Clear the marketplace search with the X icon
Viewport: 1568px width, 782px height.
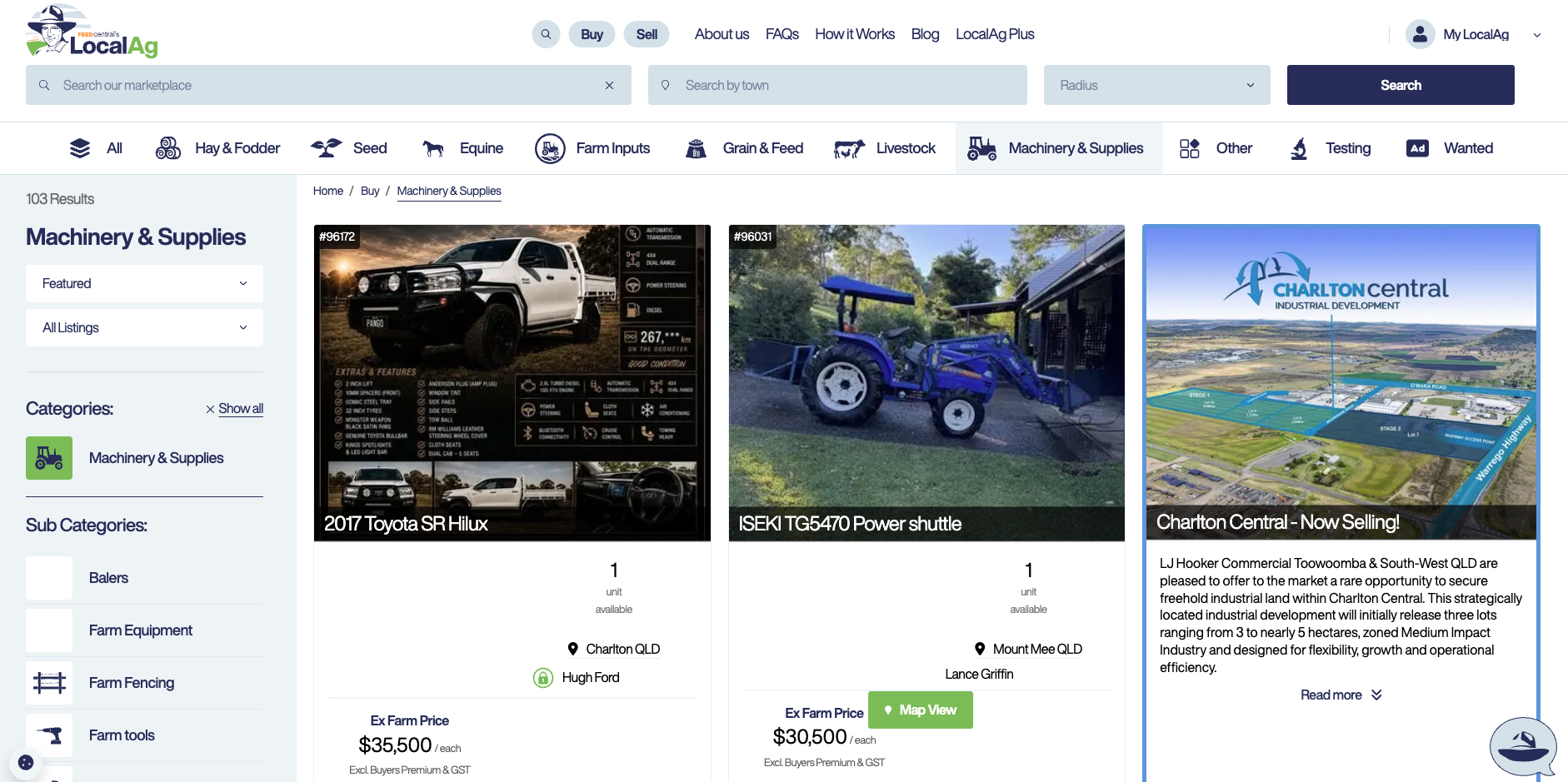pyautogui.click(x=609, y=85)
